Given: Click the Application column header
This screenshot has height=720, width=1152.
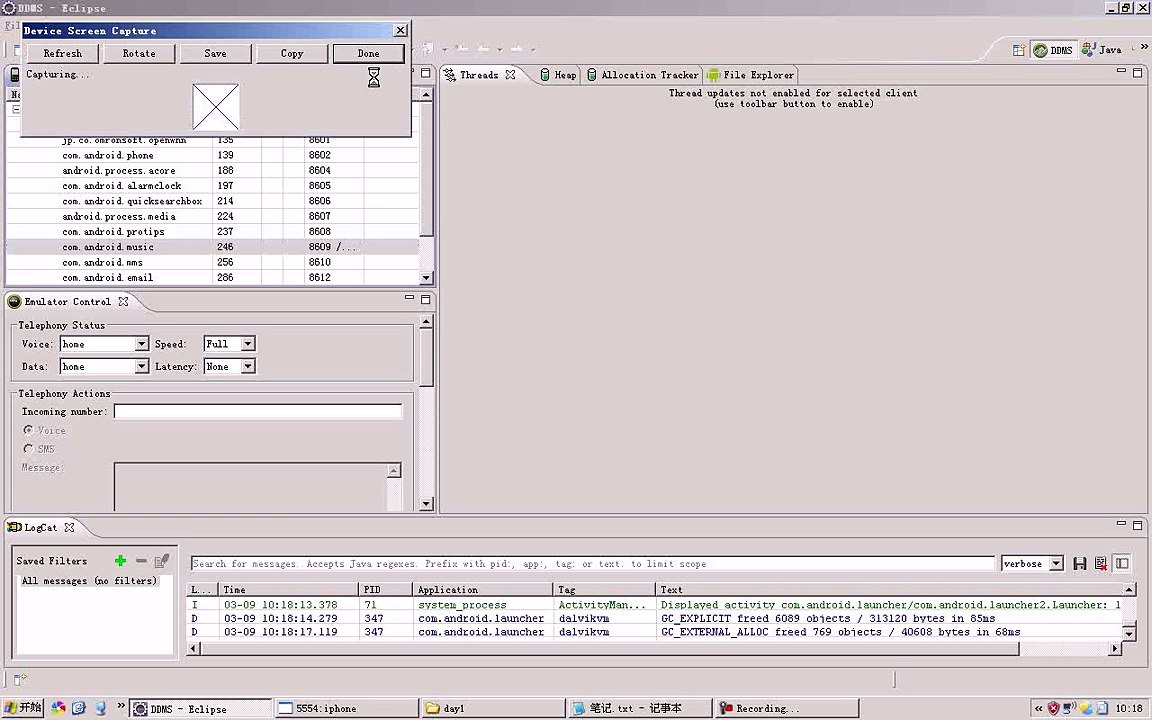Looking at the screenshot, I should pos(483,589).
